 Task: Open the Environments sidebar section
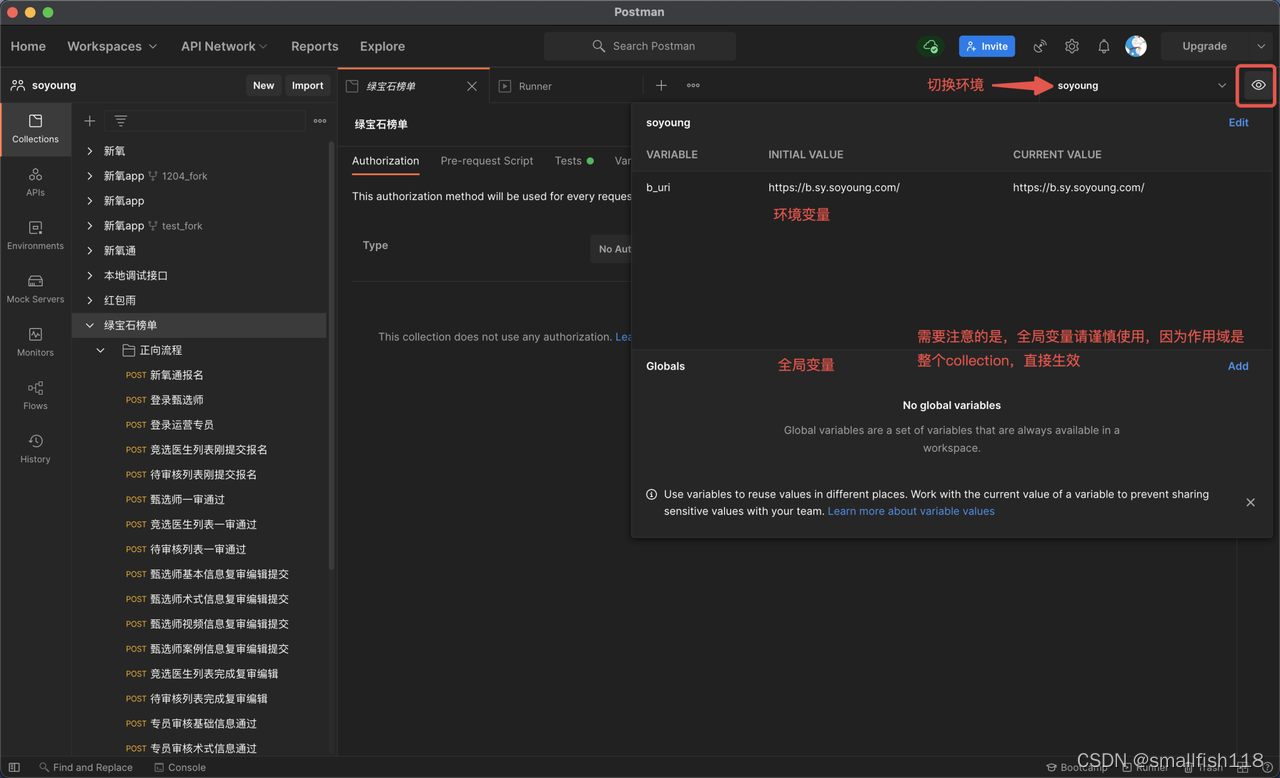[x=35, y=236]
